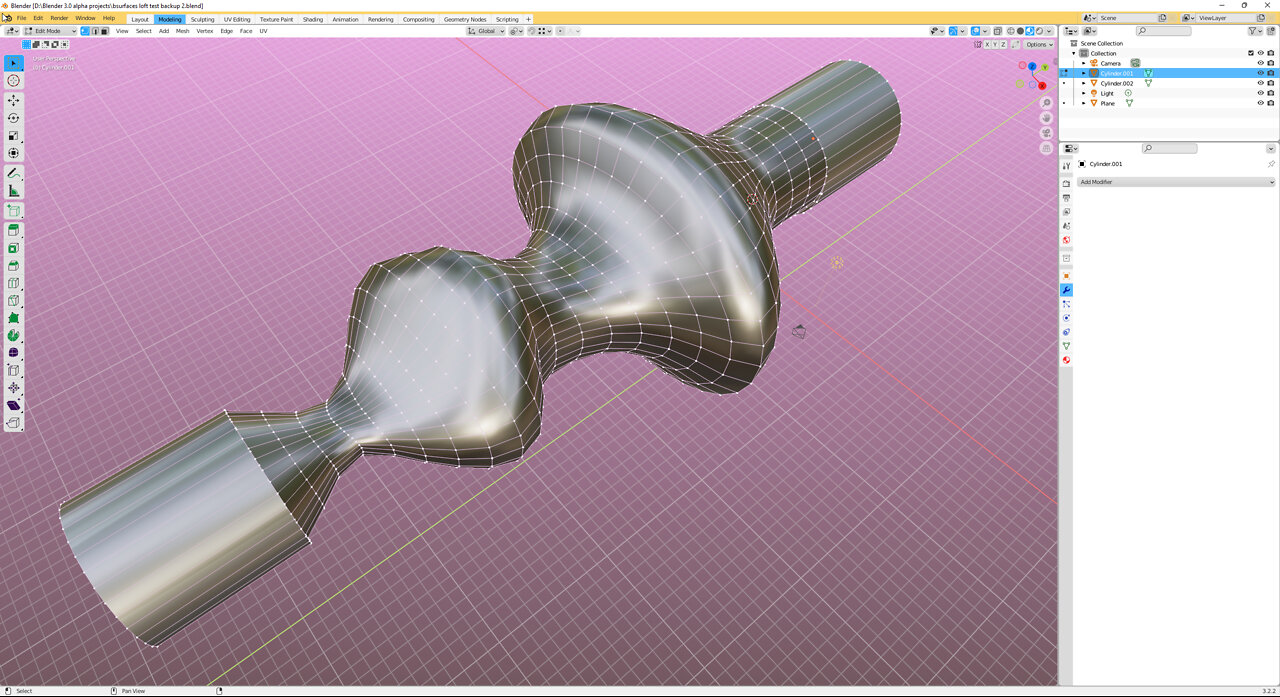Select the Shear tool
Image resolution: width=1280 pixels, height=697 pixels.
tap(14, 405)
